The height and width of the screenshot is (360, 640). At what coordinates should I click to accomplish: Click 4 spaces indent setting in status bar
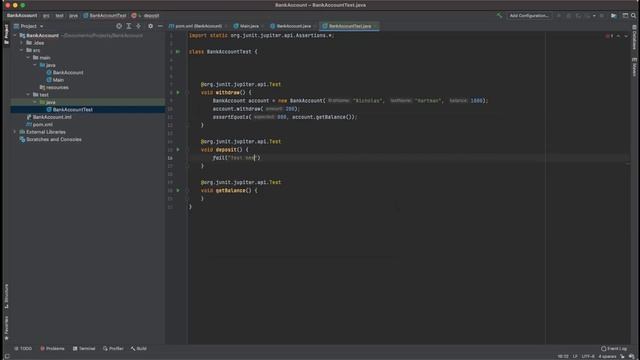[x=607, y=356]
